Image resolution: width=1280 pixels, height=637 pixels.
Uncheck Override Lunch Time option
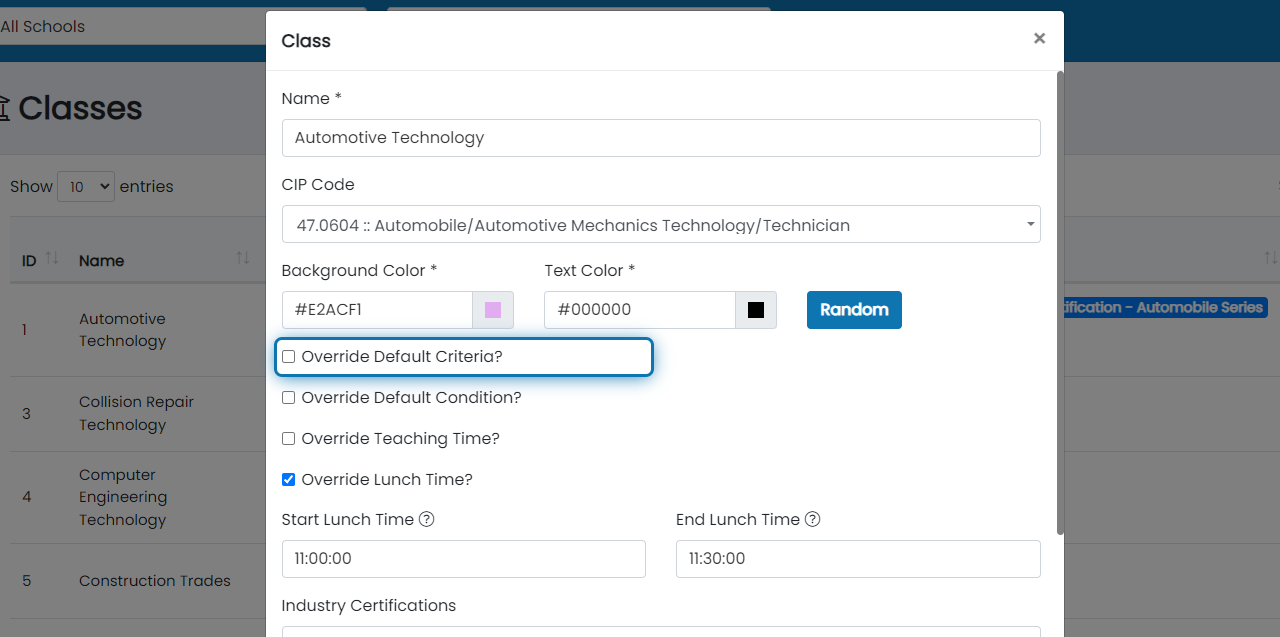pyautogui.click(x=289, y=480)
